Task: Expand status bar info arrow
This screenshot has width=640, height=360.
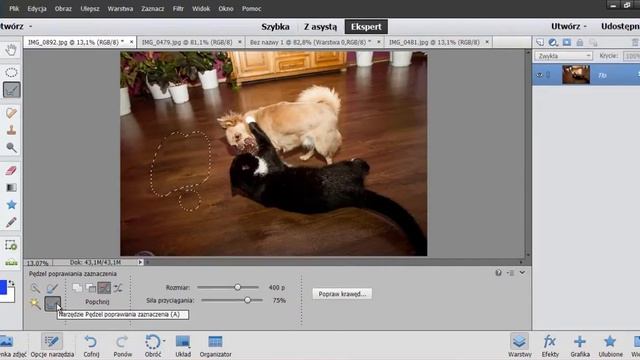Action: pyautogui.click(x=140, y=262)
